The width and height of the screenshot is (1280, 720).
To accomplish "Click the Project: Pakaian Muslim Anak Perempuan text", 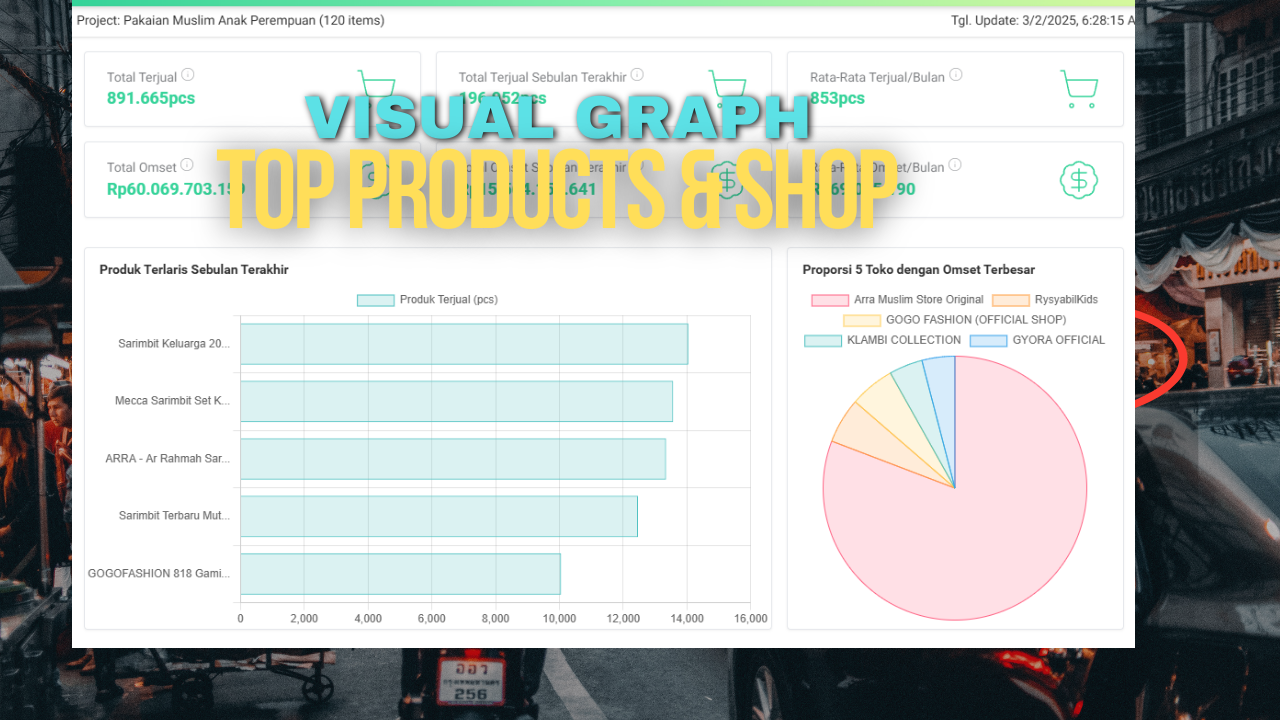I will tap(230, 20).
